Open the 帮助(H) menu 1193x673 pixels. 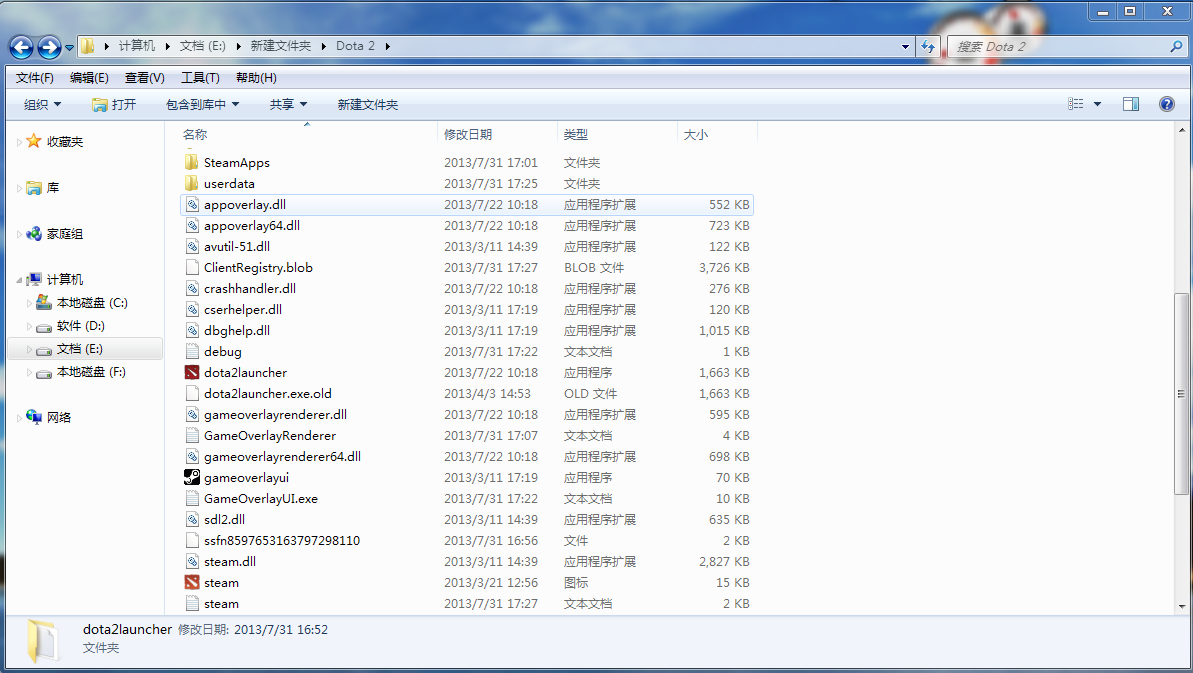coord(256,78)
